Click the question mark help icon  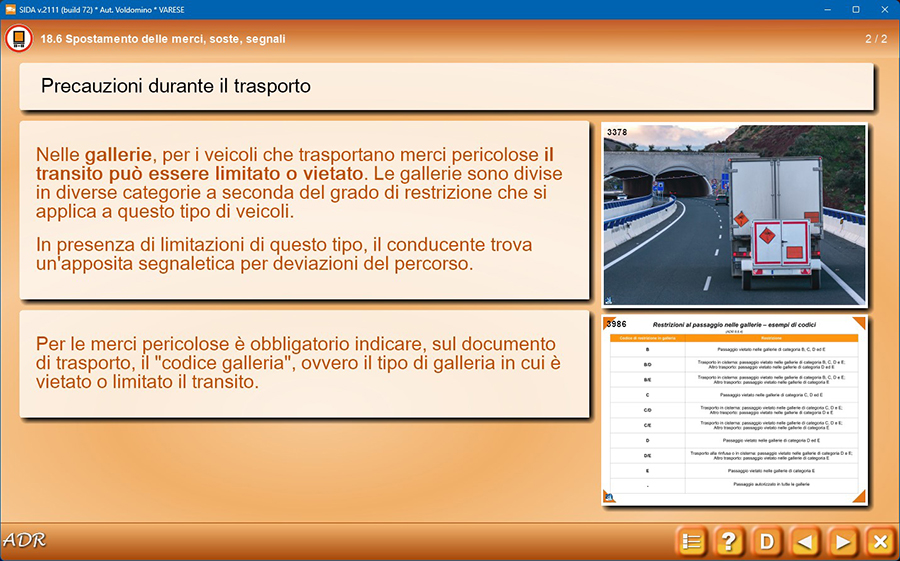point(728,542)
